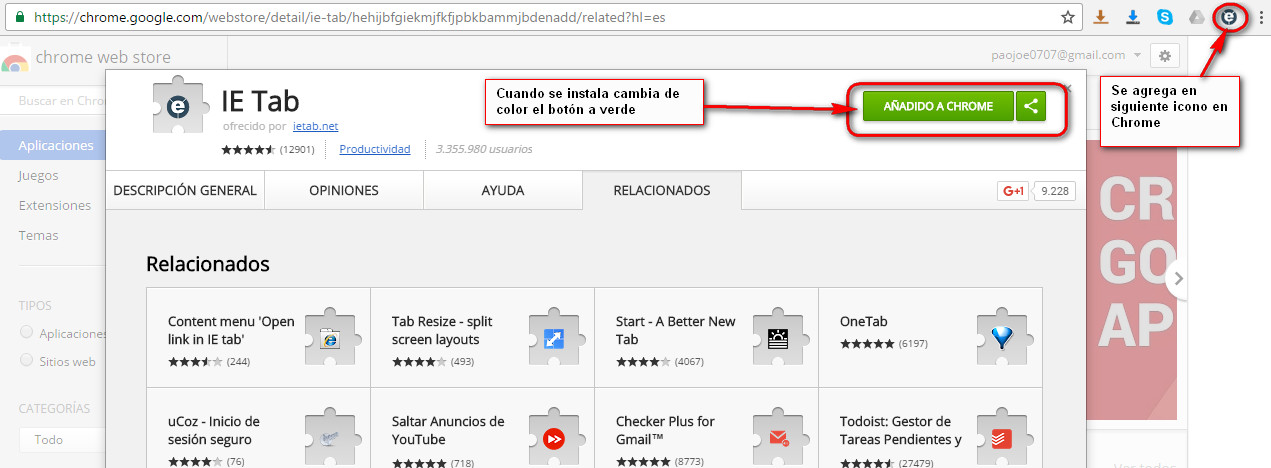1271x468 pixels.
Task: Select the Aplicaciones type radio button
Action: tap(27, 332)
